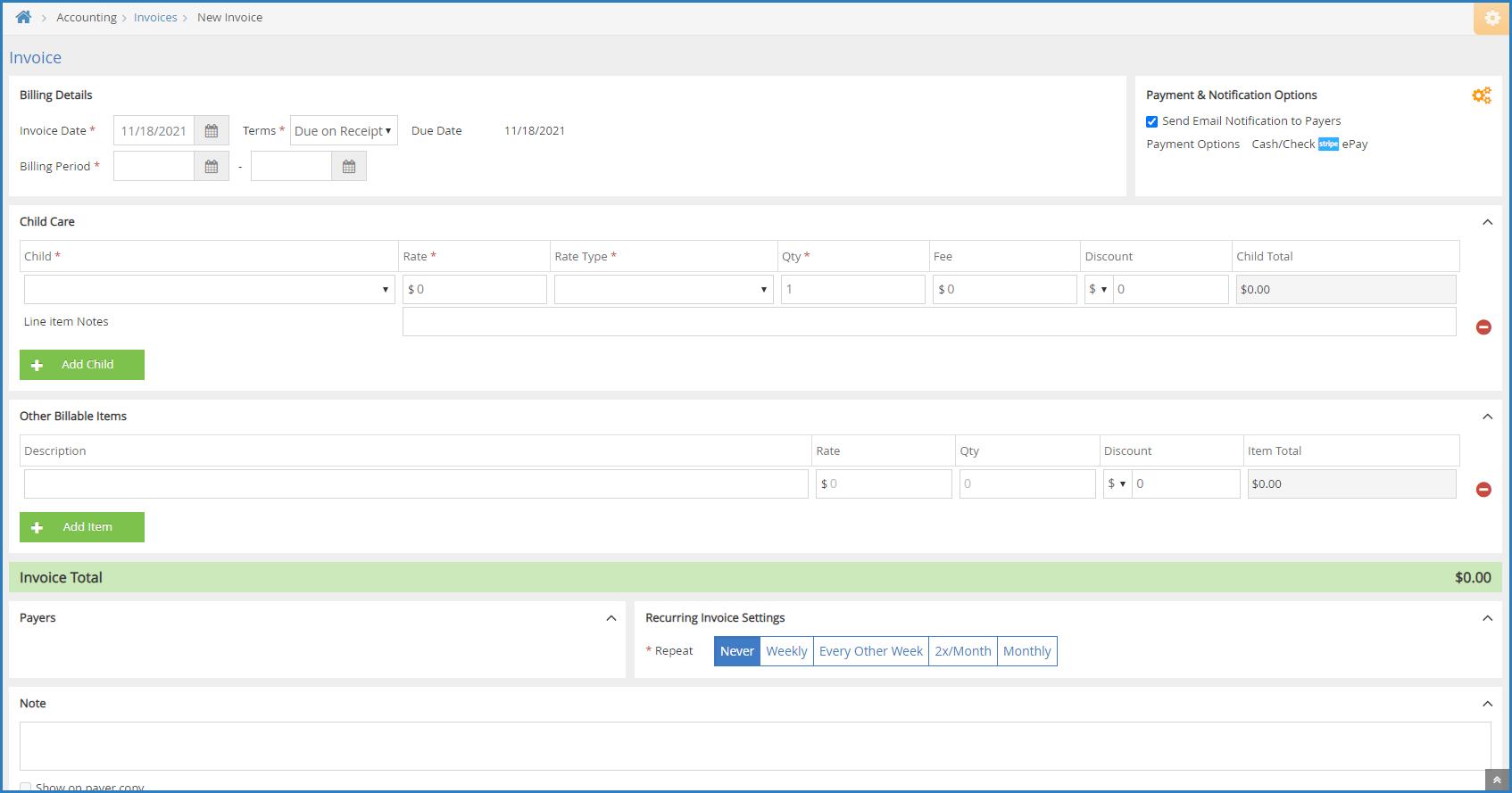
Task: Click the Invoice Total $0.00 amount
Action: pyautogui.click(x=1473, y=578)
